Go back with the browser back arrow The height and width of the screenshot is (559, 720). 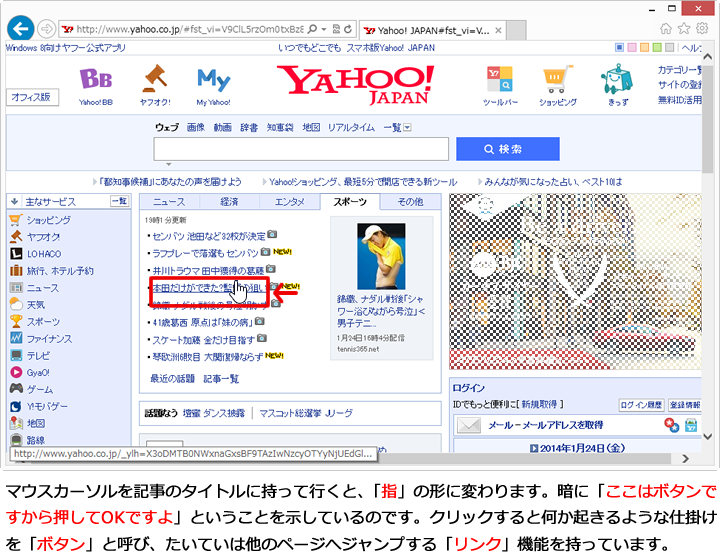20,28
